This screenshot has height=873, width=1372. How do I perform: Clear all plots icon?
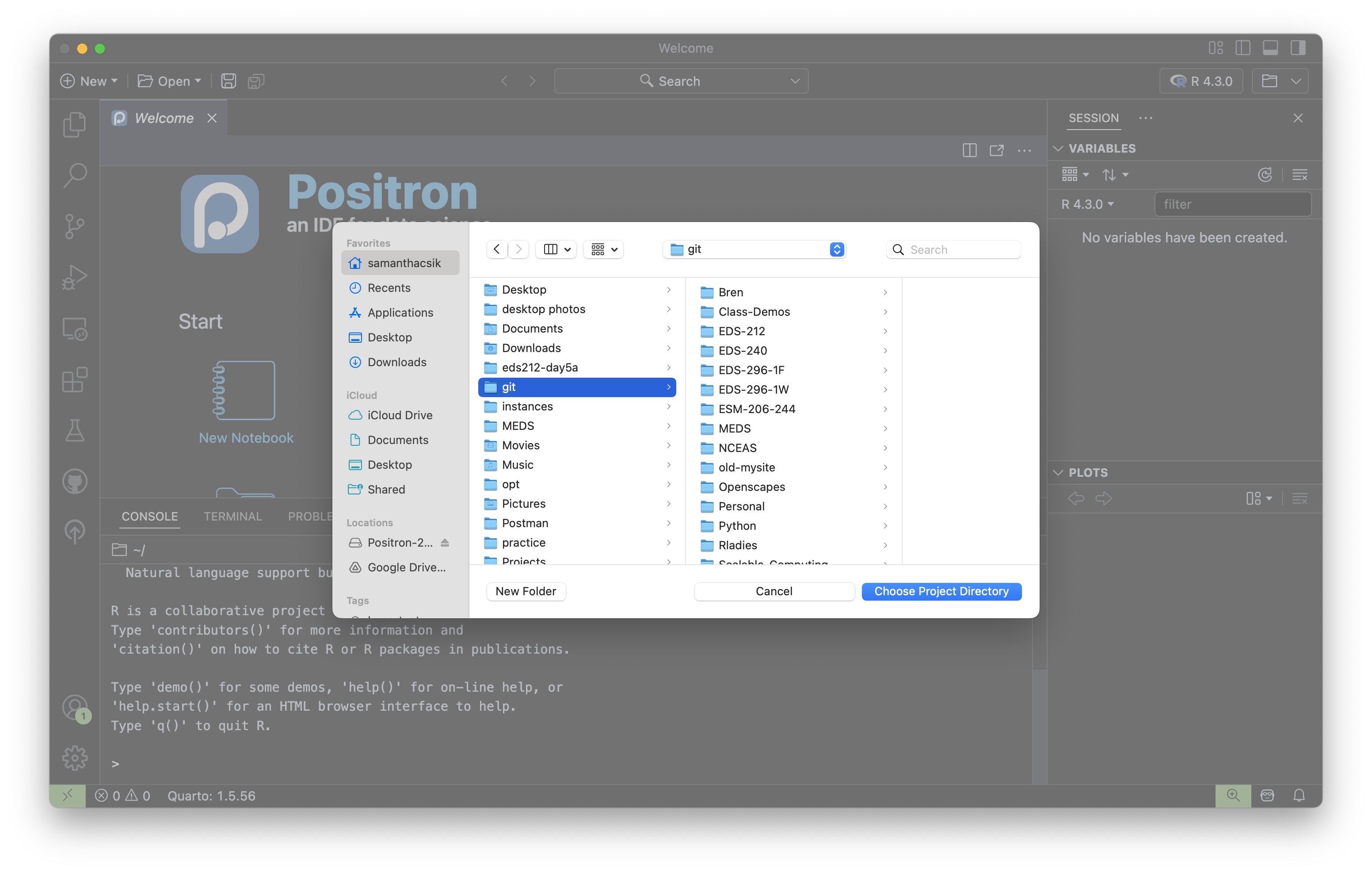[x=1300, y=499]
